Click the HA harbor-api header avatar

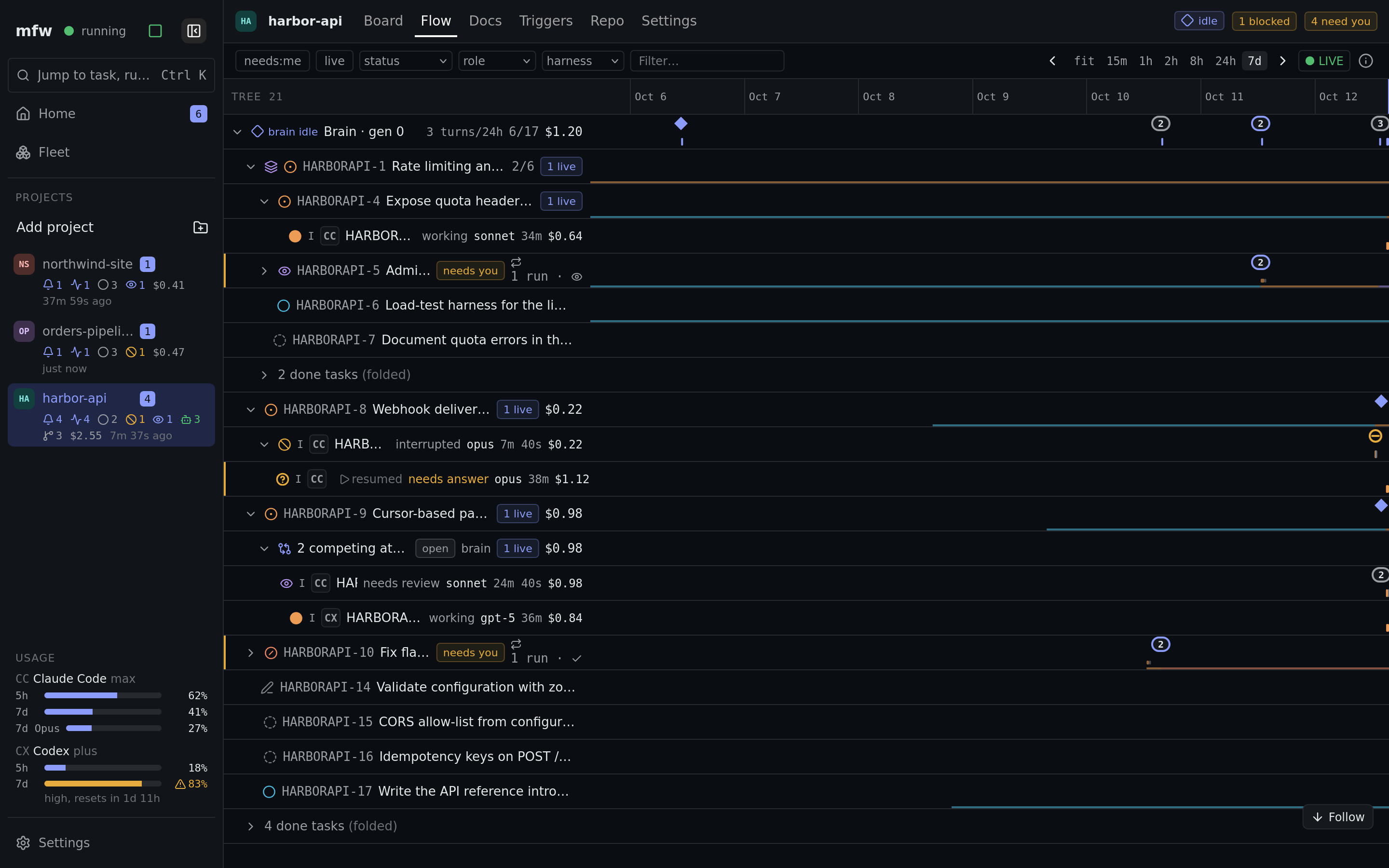pyautogui.click(x=245, y=21)
